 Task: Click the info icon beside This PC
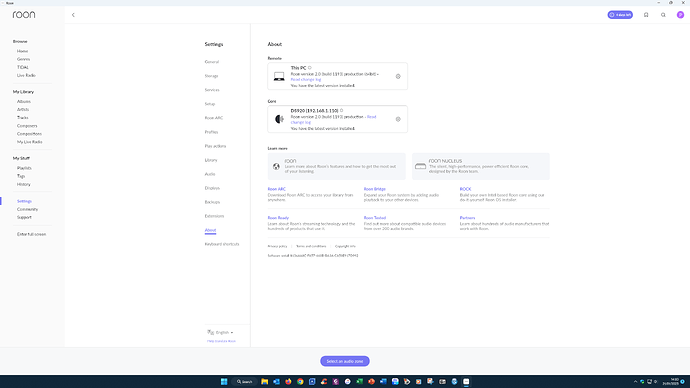coord(310,68)
